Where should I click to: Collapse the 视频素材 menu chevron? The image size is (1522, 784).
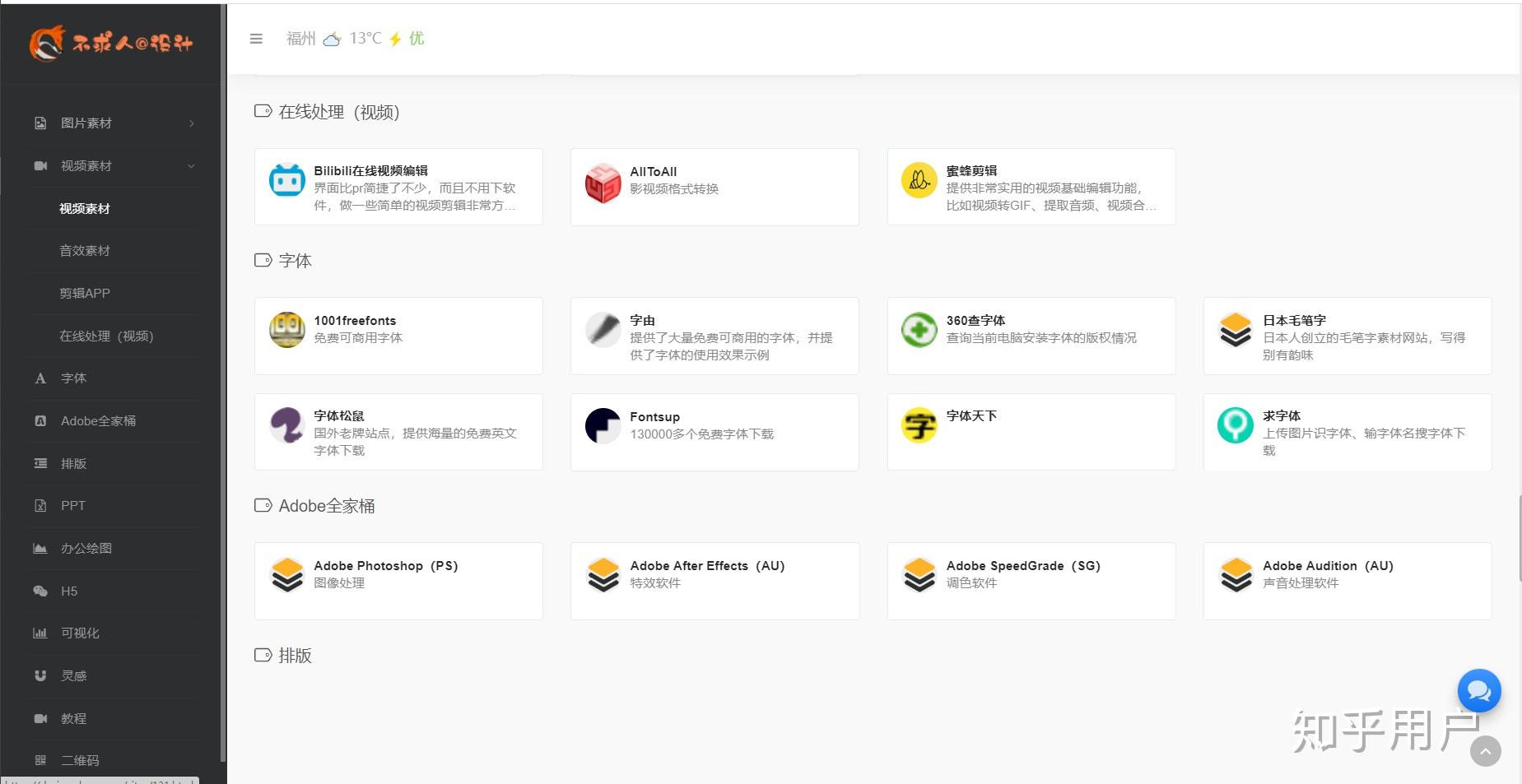point(192,166)
